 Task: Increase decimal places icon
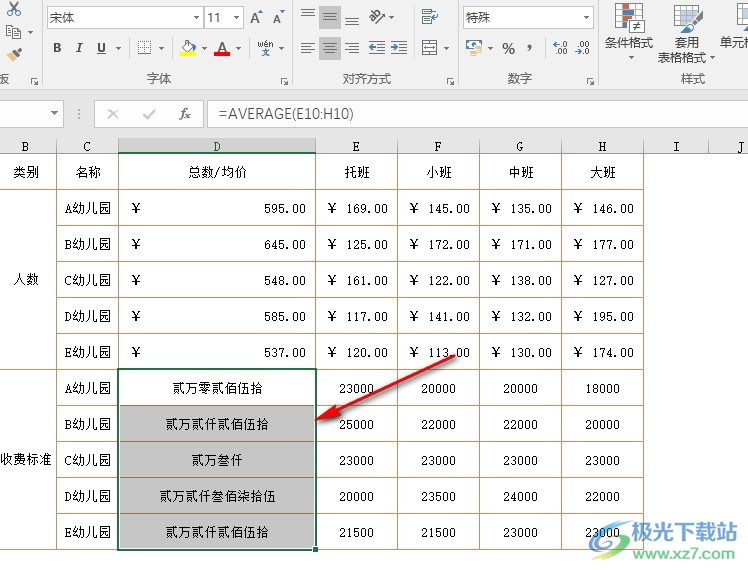tap(560, 48)
